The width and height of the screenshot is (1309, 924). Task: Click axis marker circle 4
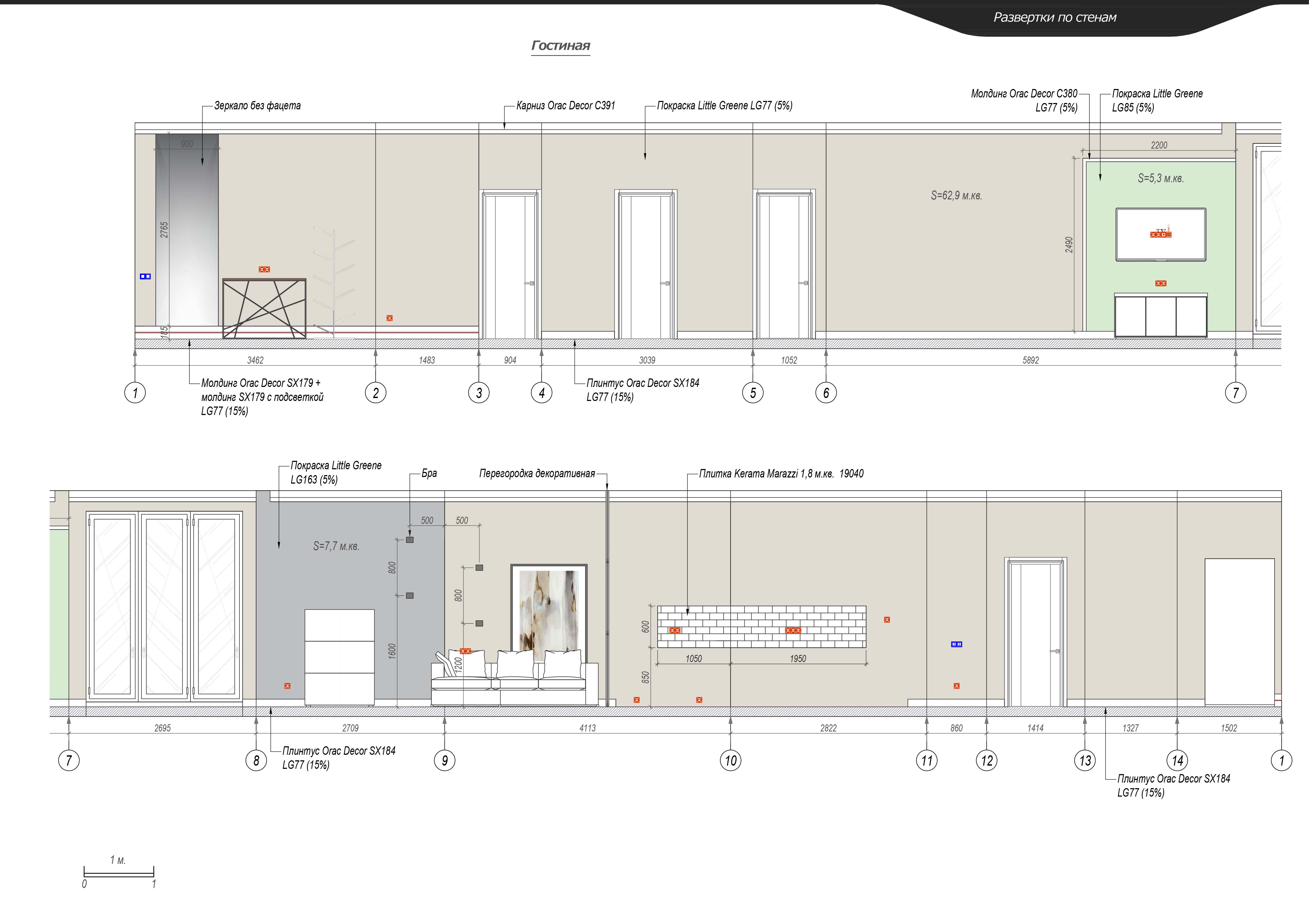[542, 393]
